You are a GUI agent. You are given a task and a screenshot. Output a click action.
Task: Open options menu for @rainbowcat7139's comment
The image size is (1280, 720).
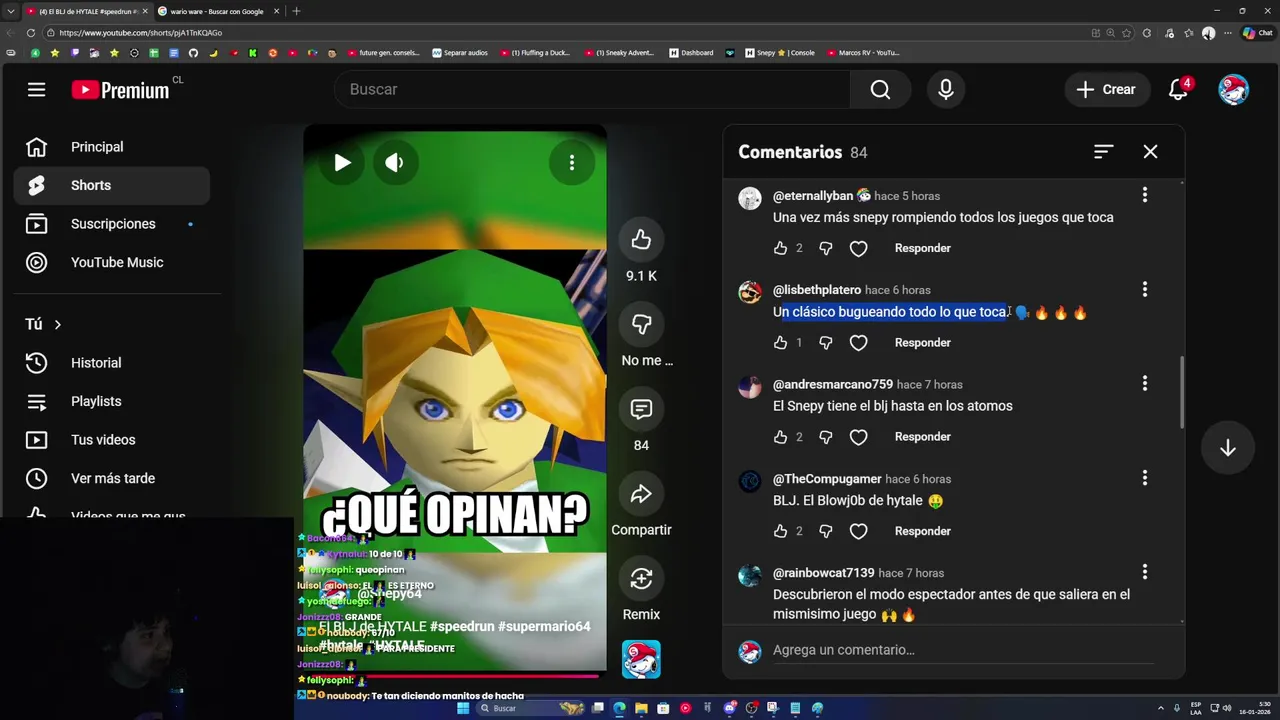[1145, 572]
